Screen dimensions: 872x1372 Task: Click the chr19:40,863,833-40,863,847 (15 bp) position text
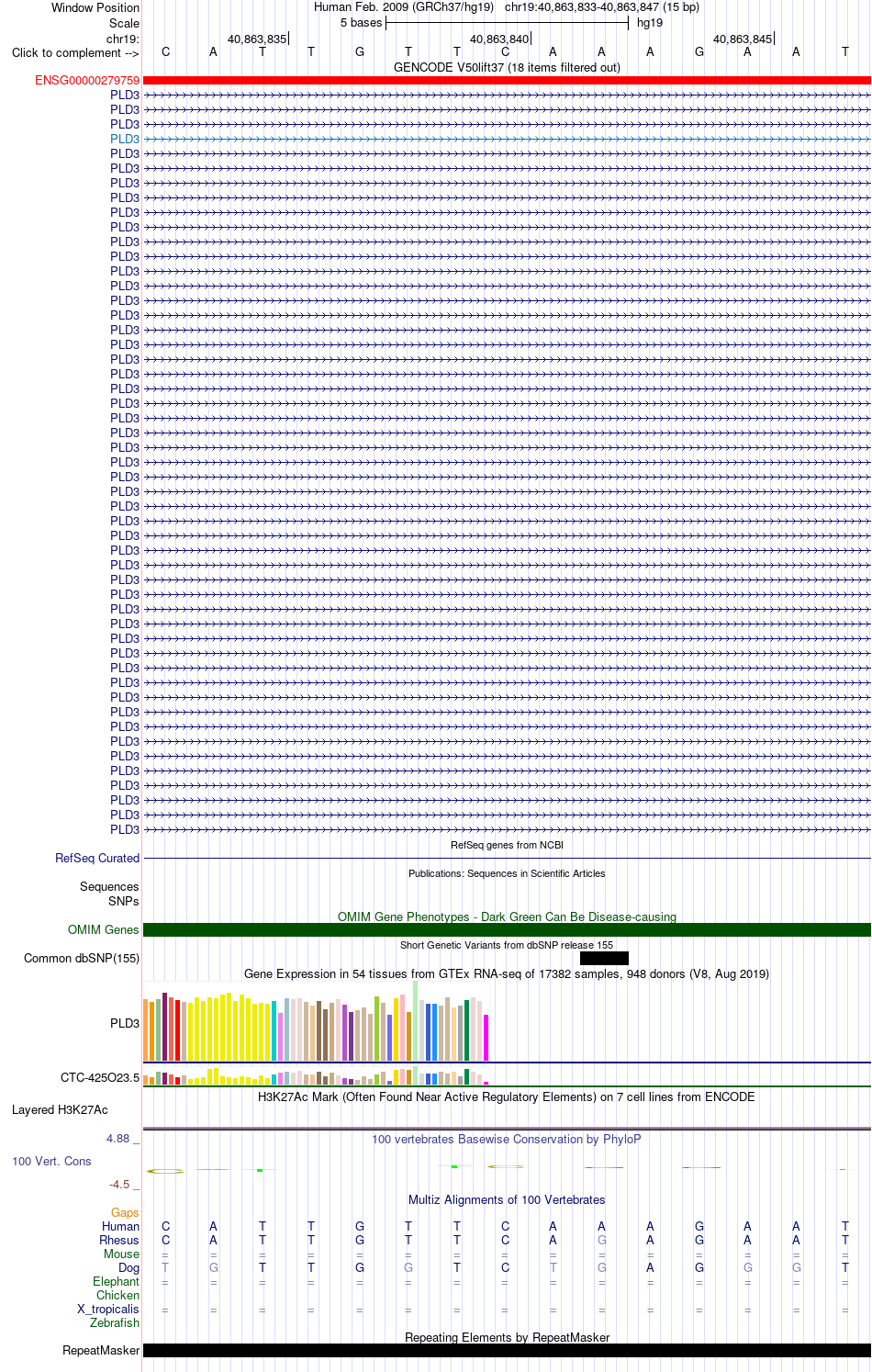tap(602, 7)
